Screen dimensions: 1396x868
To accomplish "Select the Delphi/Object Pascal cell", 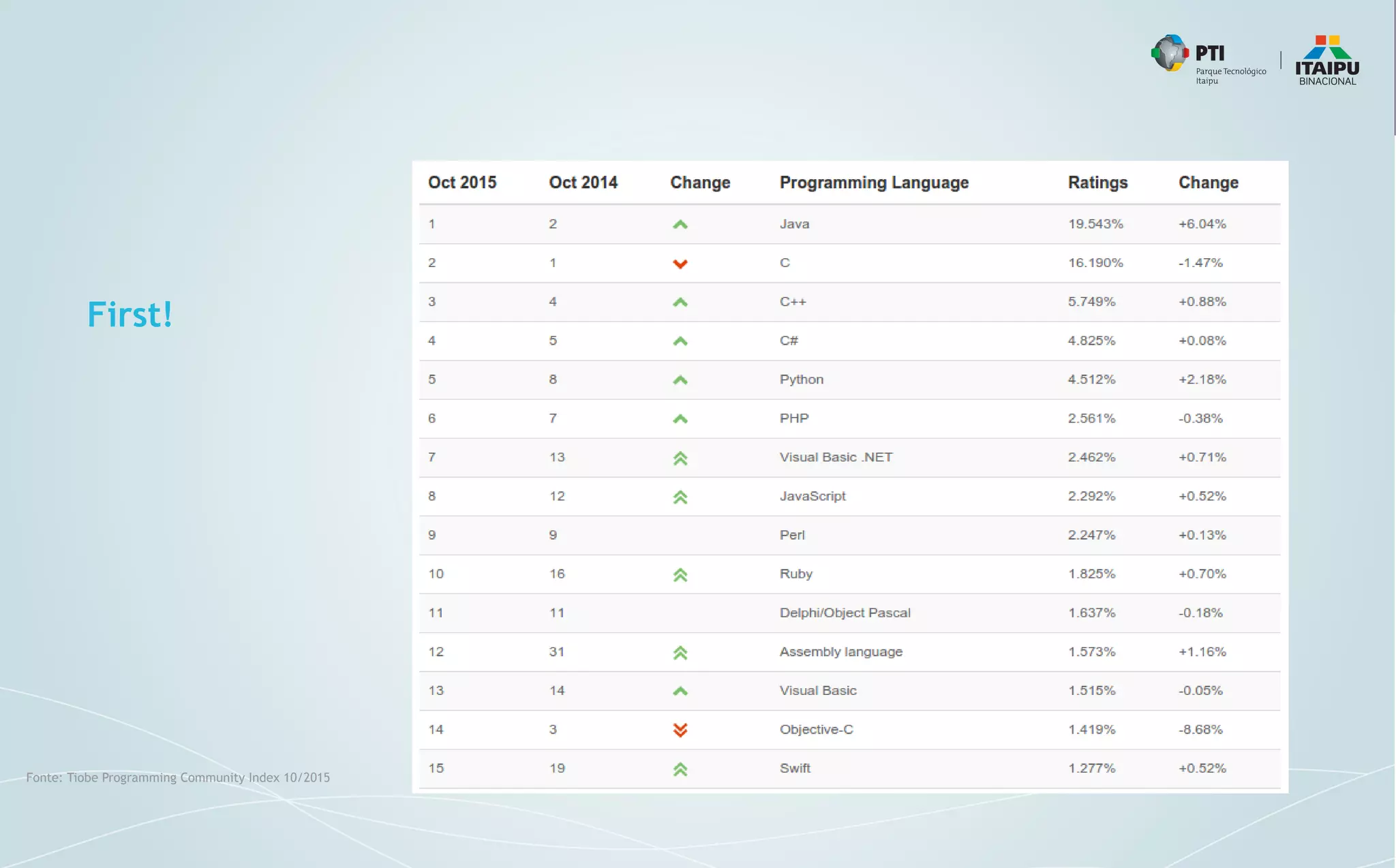I will [845, 613].
